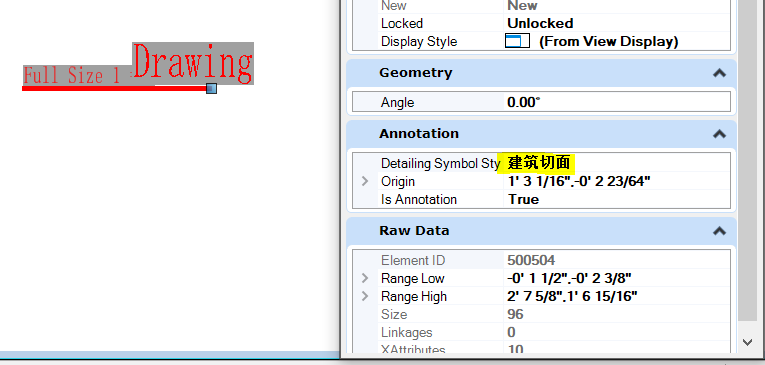This screenshot has height=365, width=765.
Task: Click the Is Annotation property label
Action: tap(419, 200)
